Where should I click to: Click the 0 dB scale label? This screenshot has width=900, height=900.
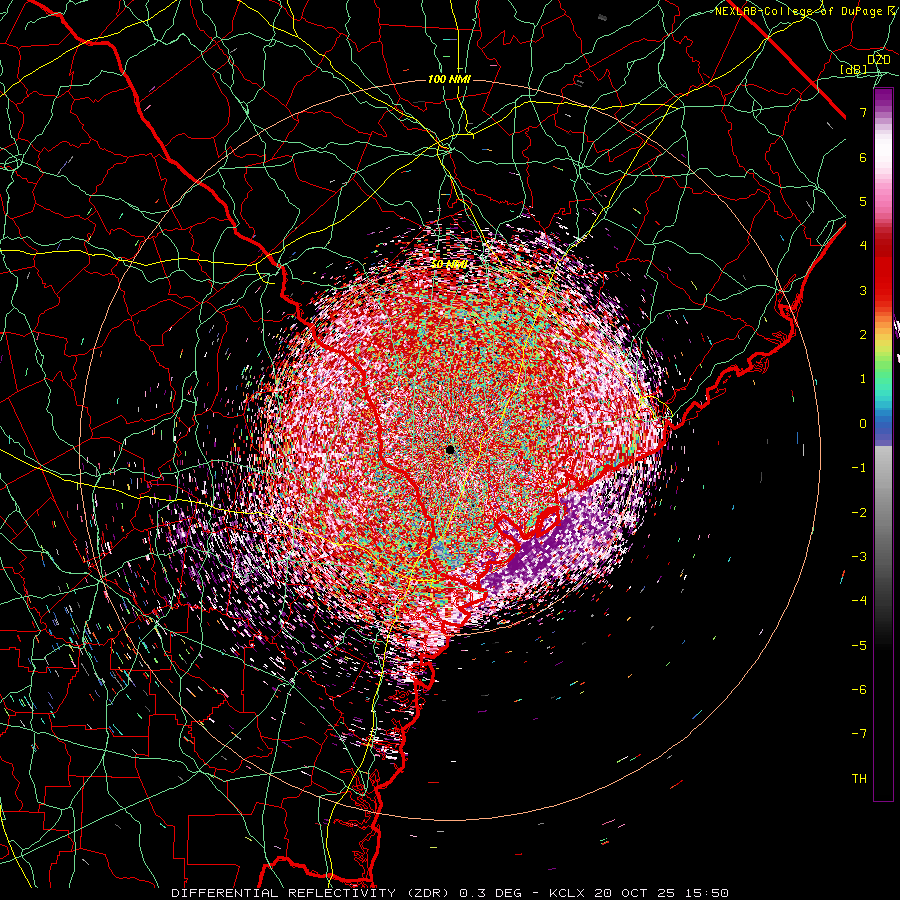[x=863, y=424]
